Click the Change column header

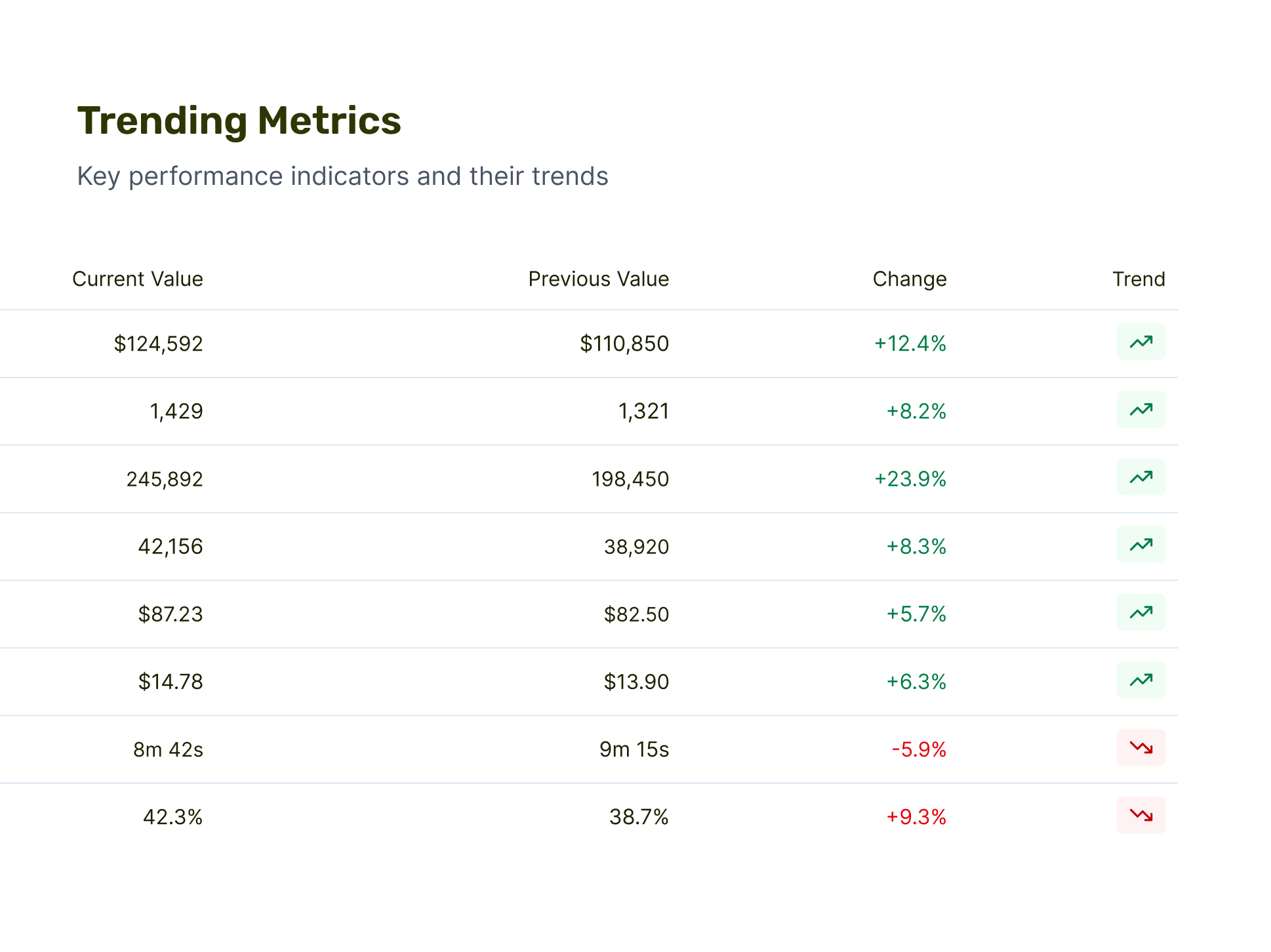[909, 279]
